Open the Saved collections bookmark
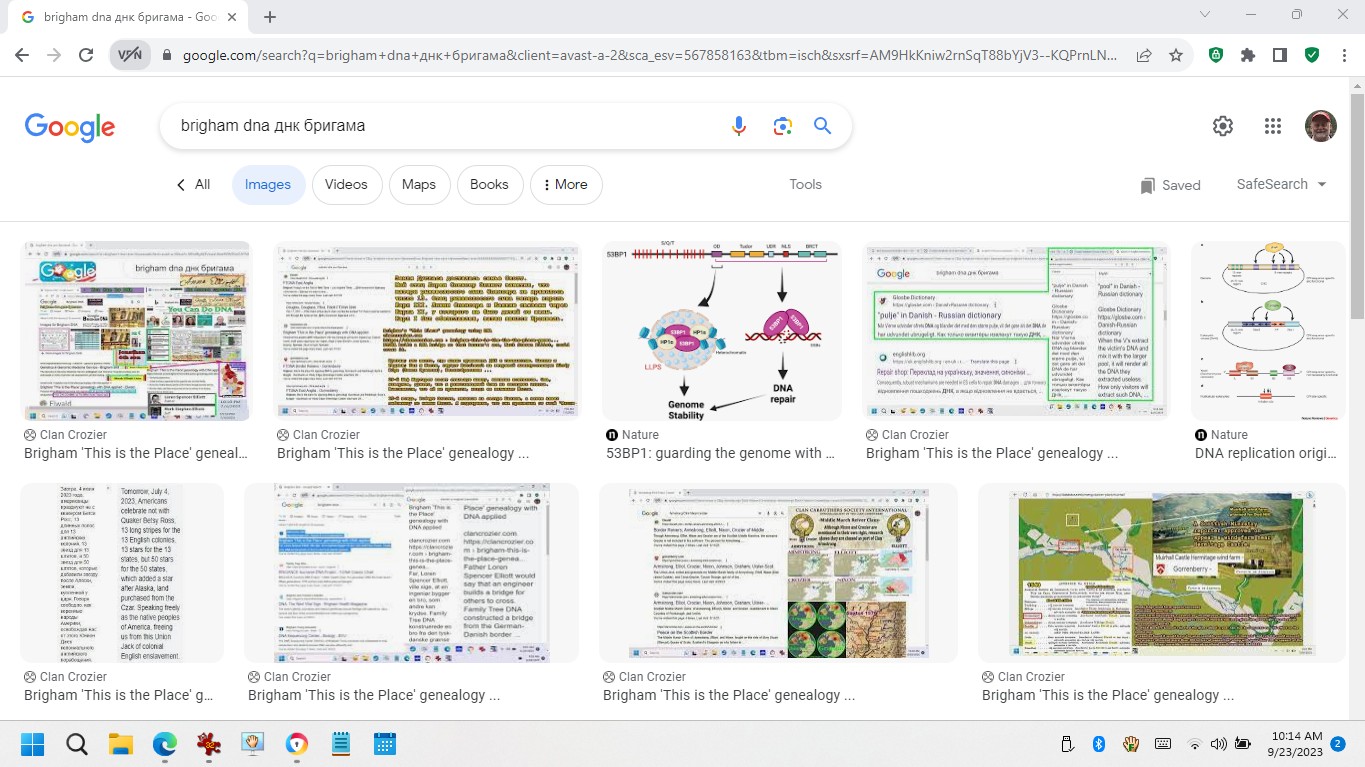 [x=1170, y=185]
